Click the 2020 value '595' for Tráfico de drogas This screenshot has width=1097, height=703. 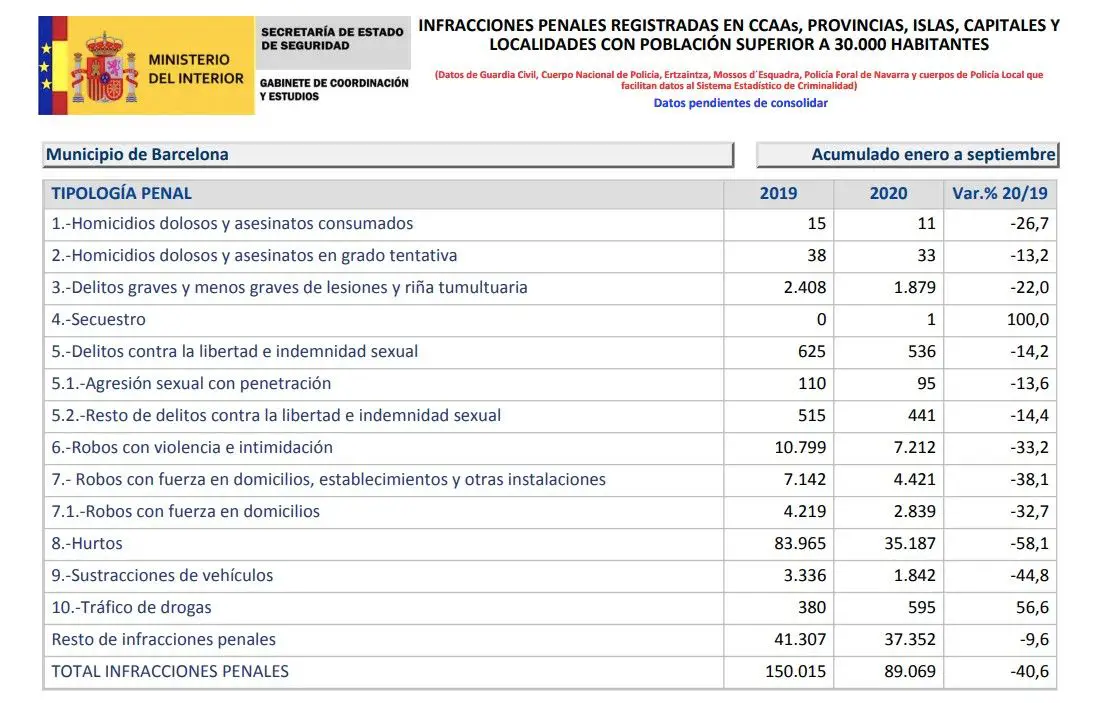[889, 608]
